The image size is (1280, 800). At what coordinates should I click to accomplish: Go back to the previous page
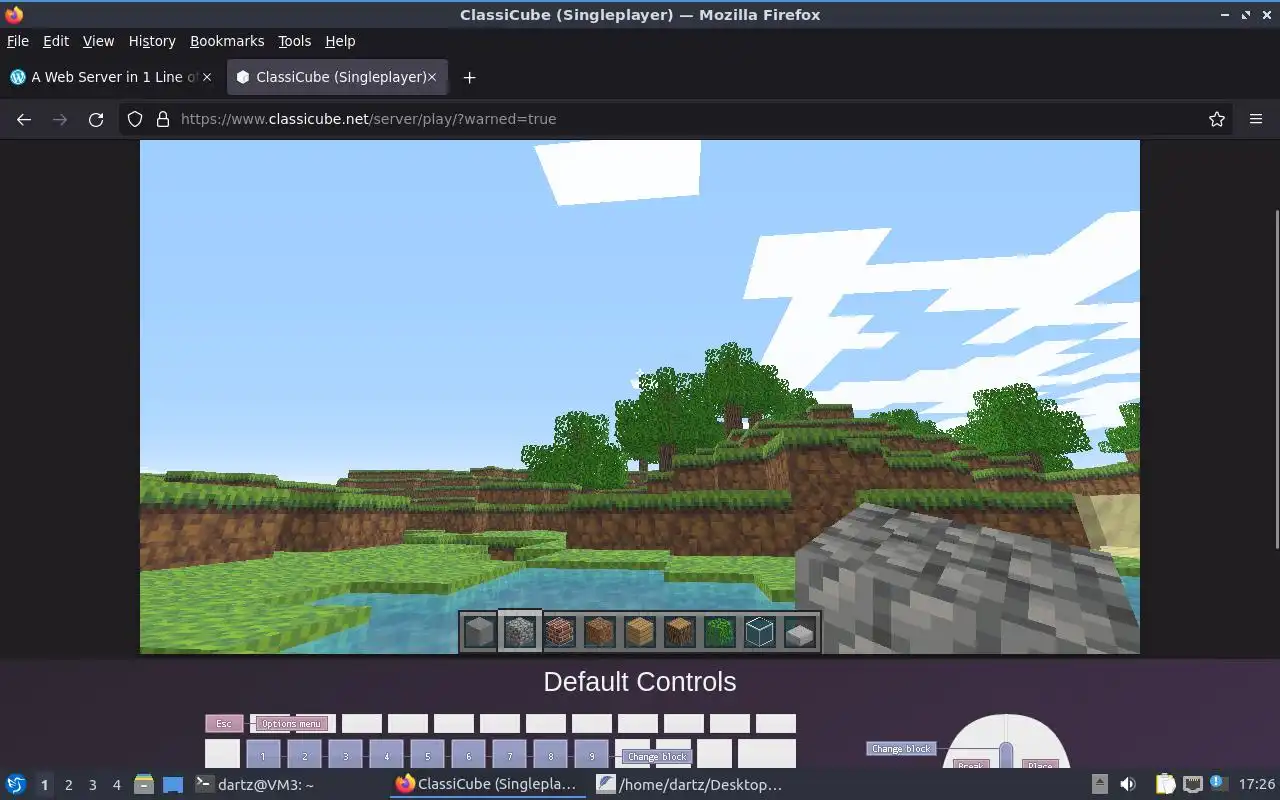pos(24,119)
